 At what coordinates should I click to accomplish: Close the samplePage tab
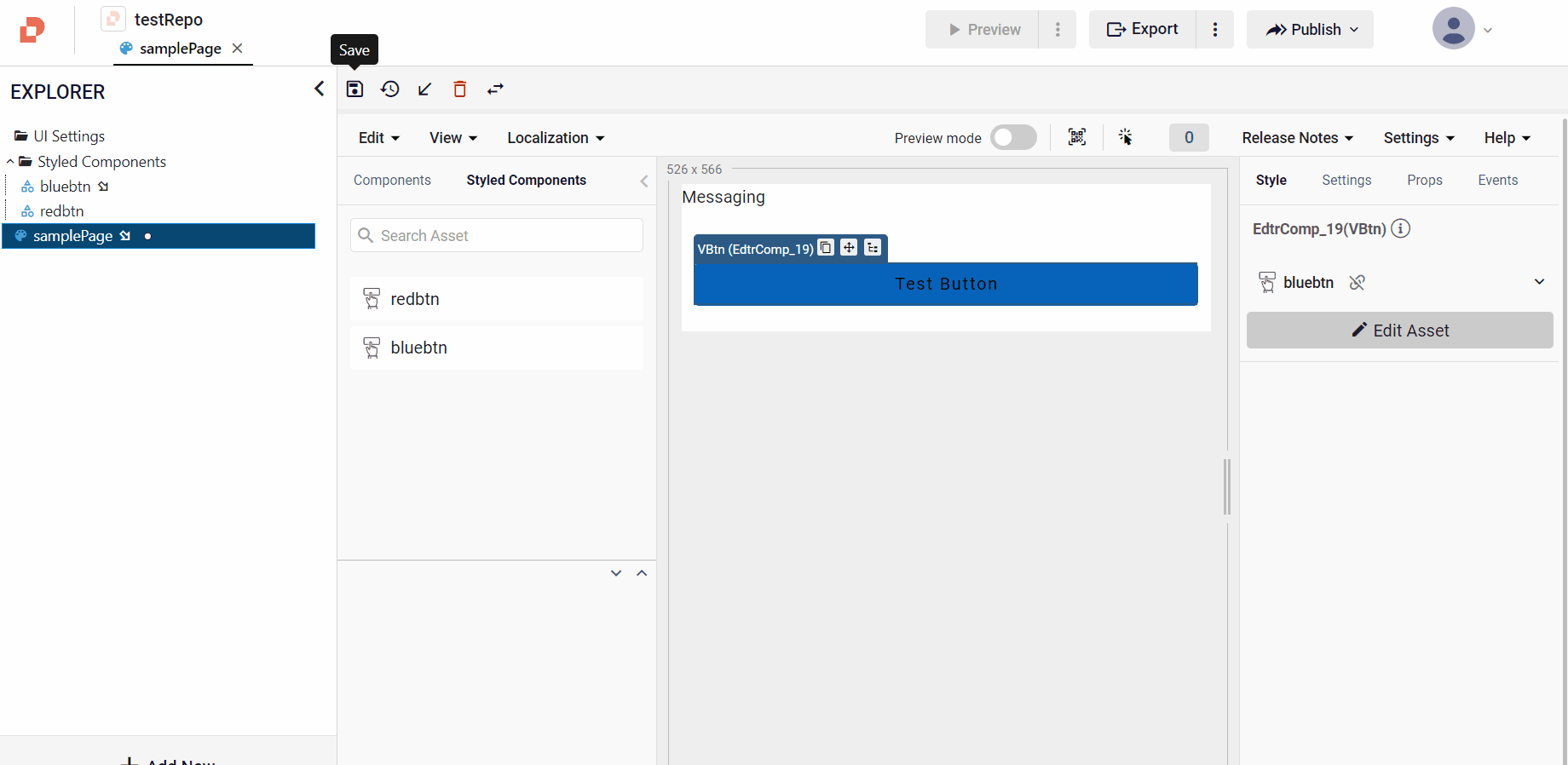point(238,49)
